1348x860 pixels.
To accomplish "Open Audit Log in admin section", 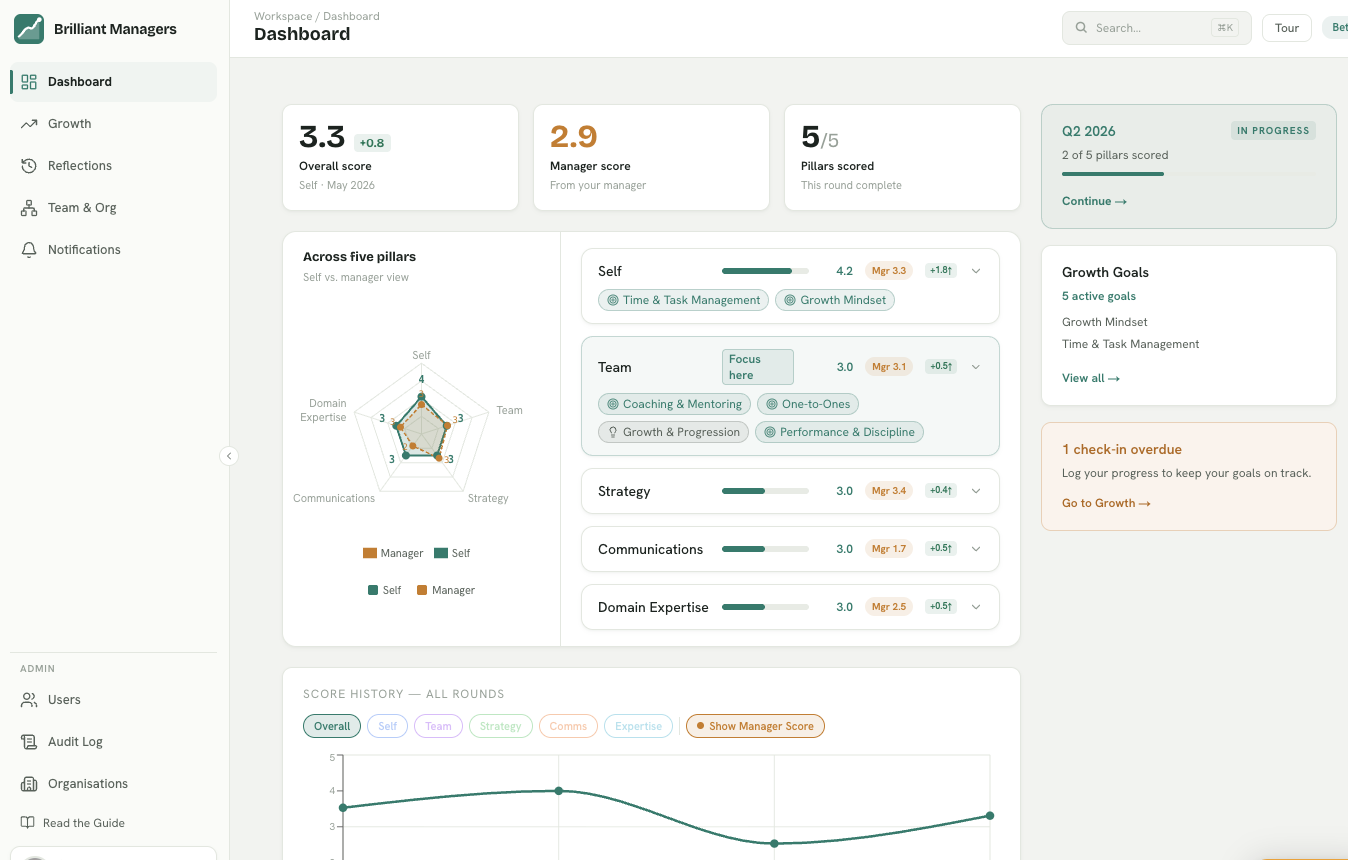I will 113,742.
